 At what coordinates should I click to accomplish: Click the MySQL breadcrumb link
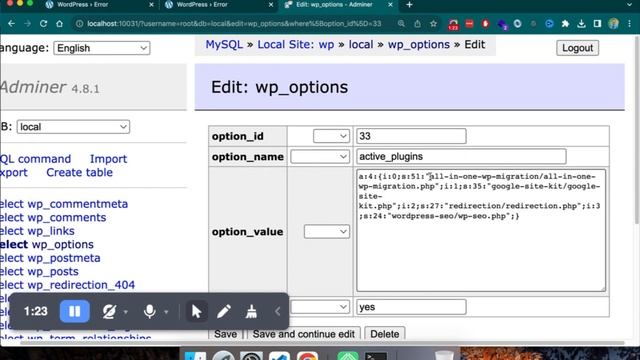[x=224, y=44]
